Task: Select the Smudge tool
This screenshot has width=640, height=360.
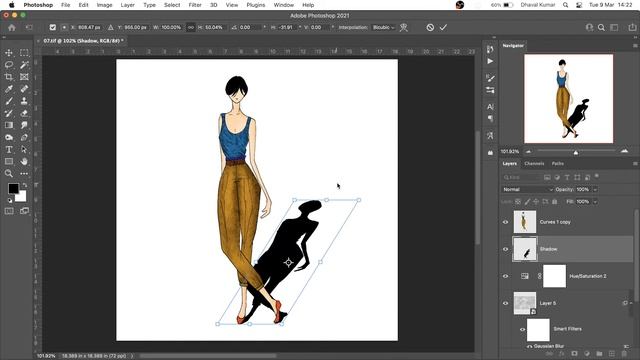Action: pyautogui.click(x=24, y=125)
